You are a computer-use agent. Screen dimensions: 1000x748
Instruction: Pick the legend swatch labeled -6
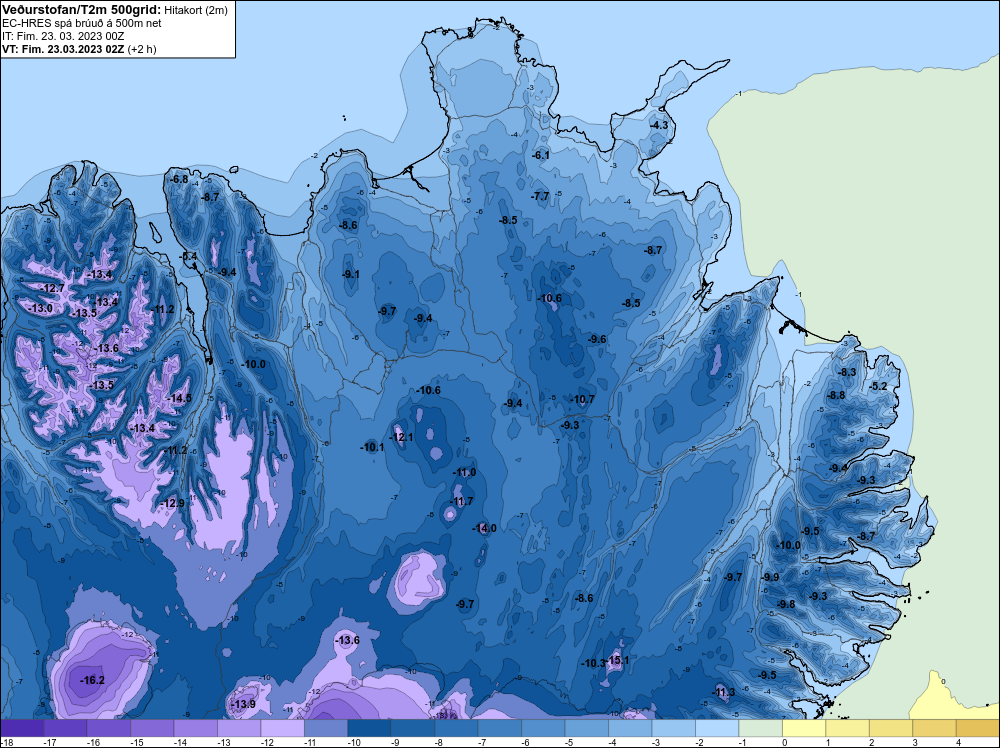click(543, 728)
